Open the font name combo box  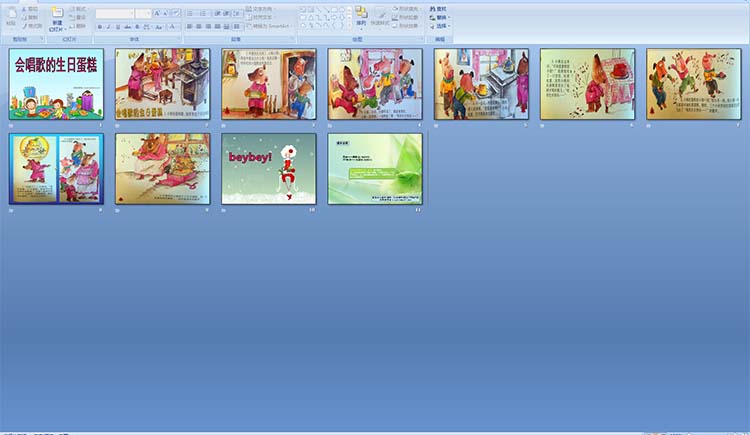pos(115,14)
